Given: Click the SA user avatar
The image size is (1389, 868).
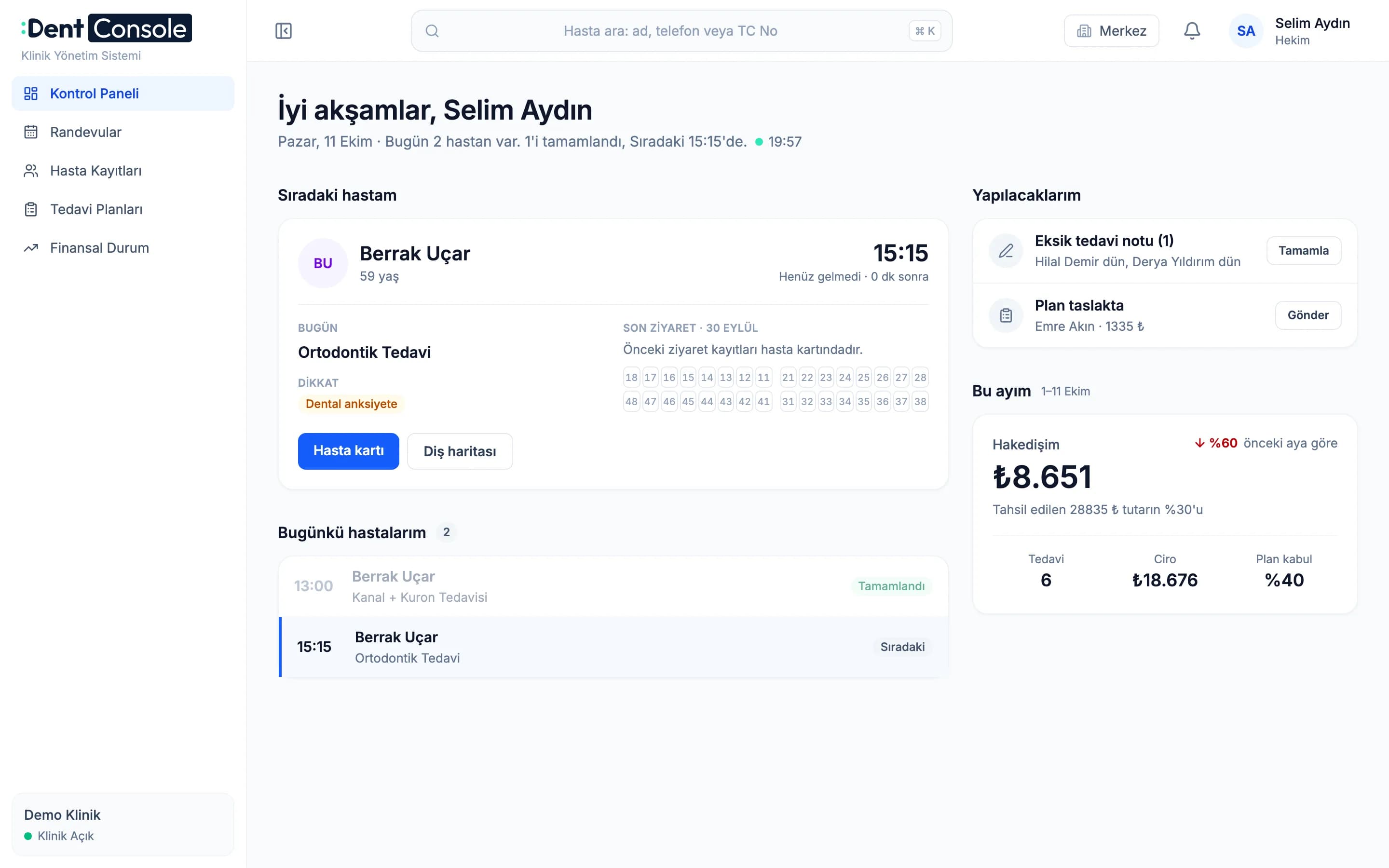Looking at the screenshot, I should click(1246, 31).
